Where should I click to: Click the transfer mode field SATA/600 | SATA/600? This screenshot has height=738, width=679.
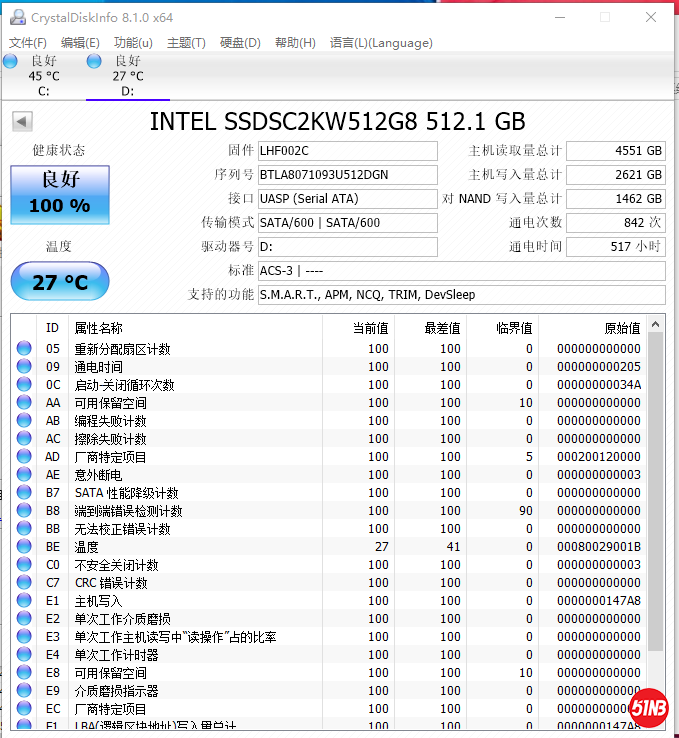(348, 223)
